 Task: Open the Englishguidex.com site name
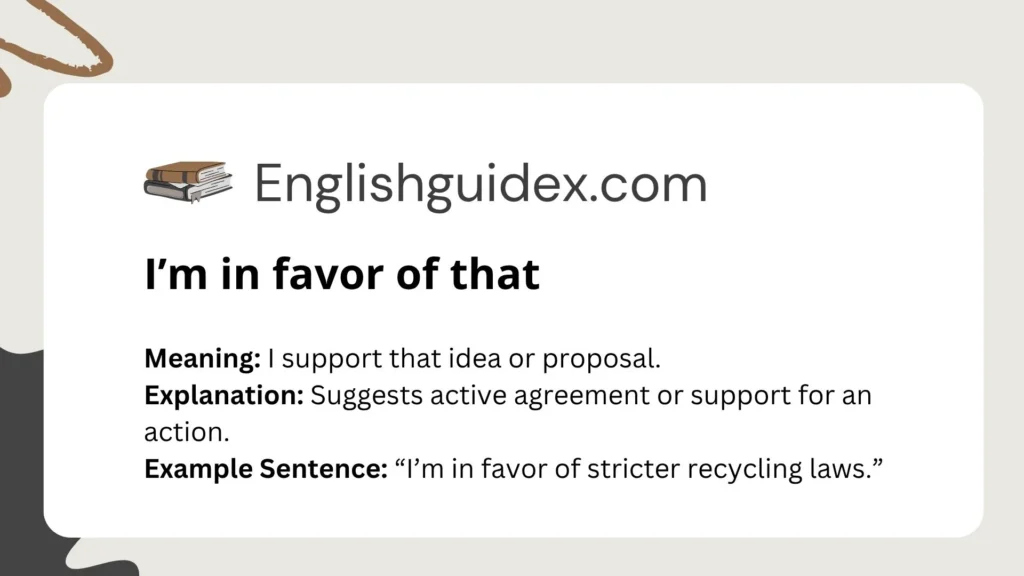tap(480, 184)
